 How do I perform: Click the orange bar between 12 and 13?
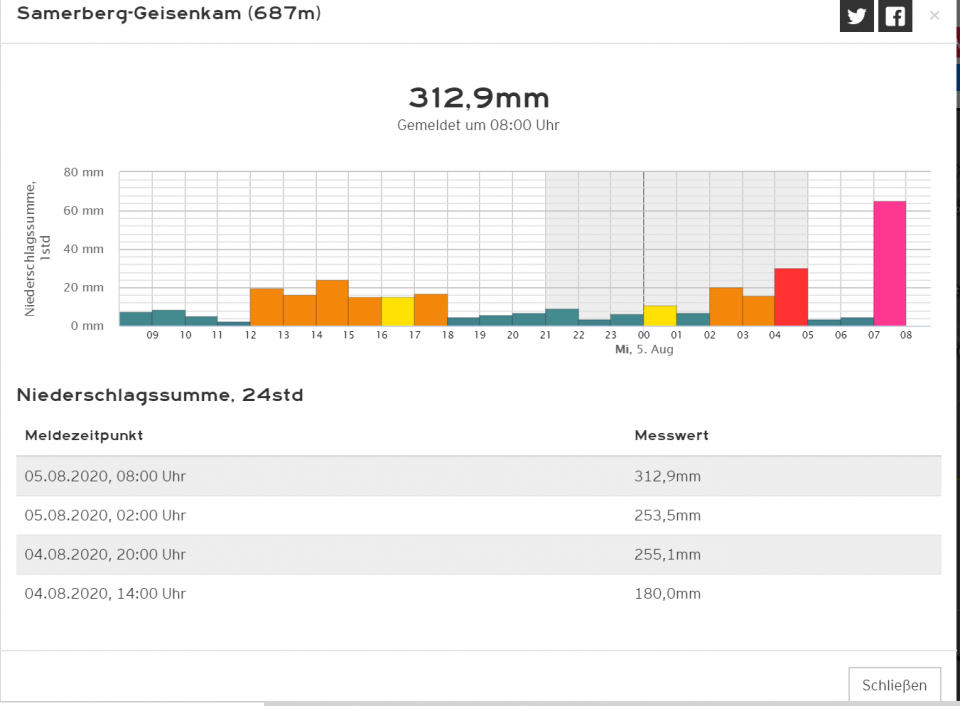coord(266,307)
